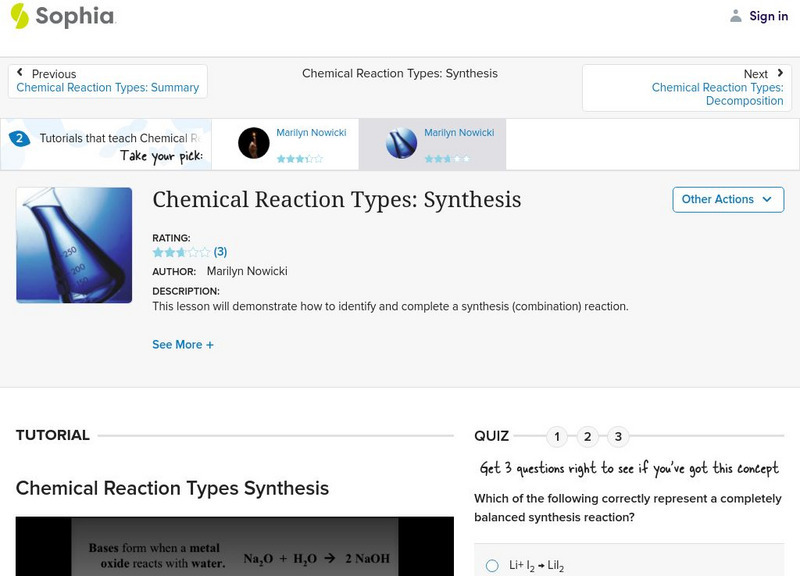The height and width of the screenshot is (576, 800).
Task: Click the blue flask lesson thumbnail image
Action: click(73, 244)
